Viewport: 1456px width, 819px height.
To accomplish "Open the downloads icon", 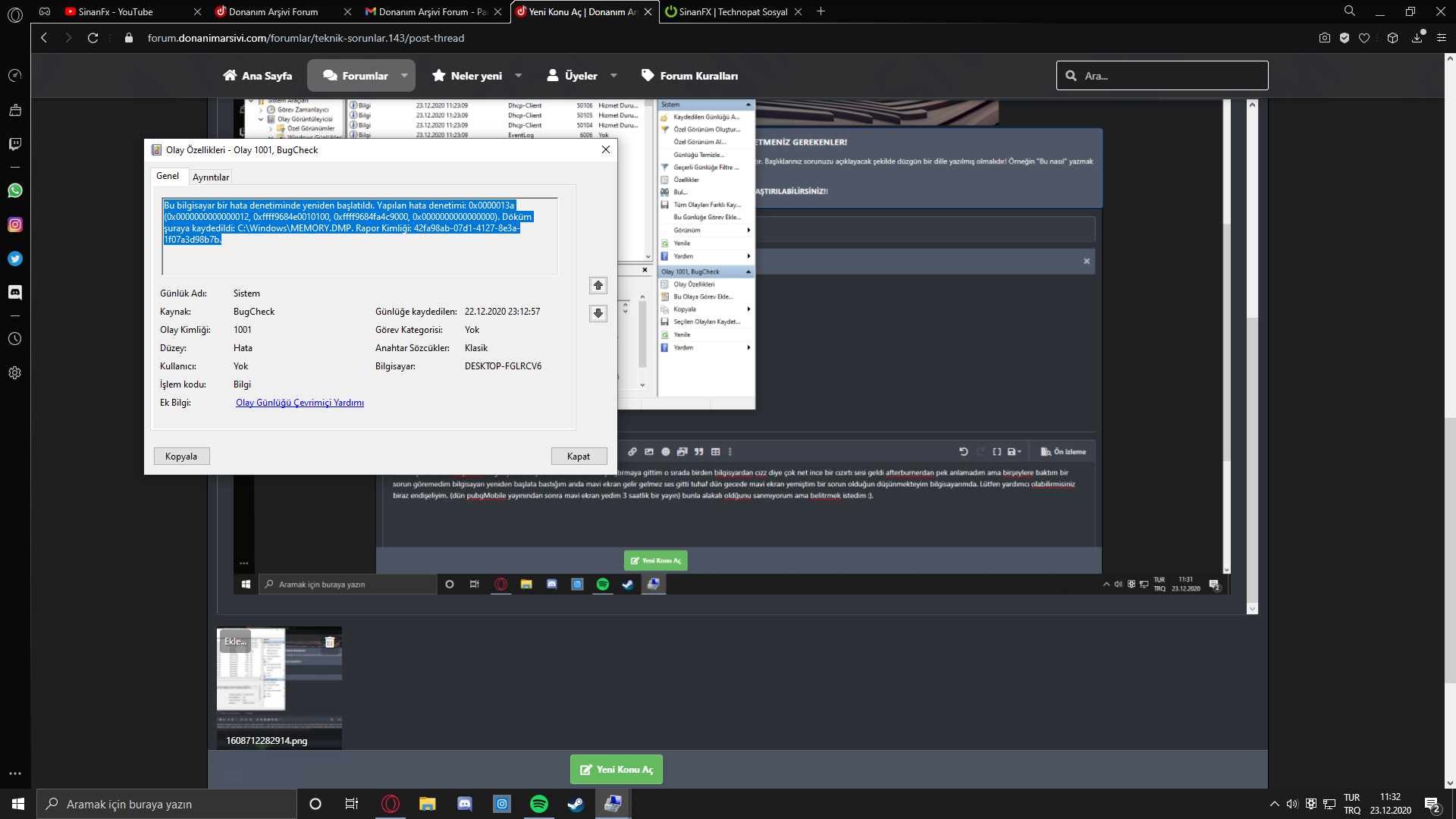I will (x=1417, y=37).
